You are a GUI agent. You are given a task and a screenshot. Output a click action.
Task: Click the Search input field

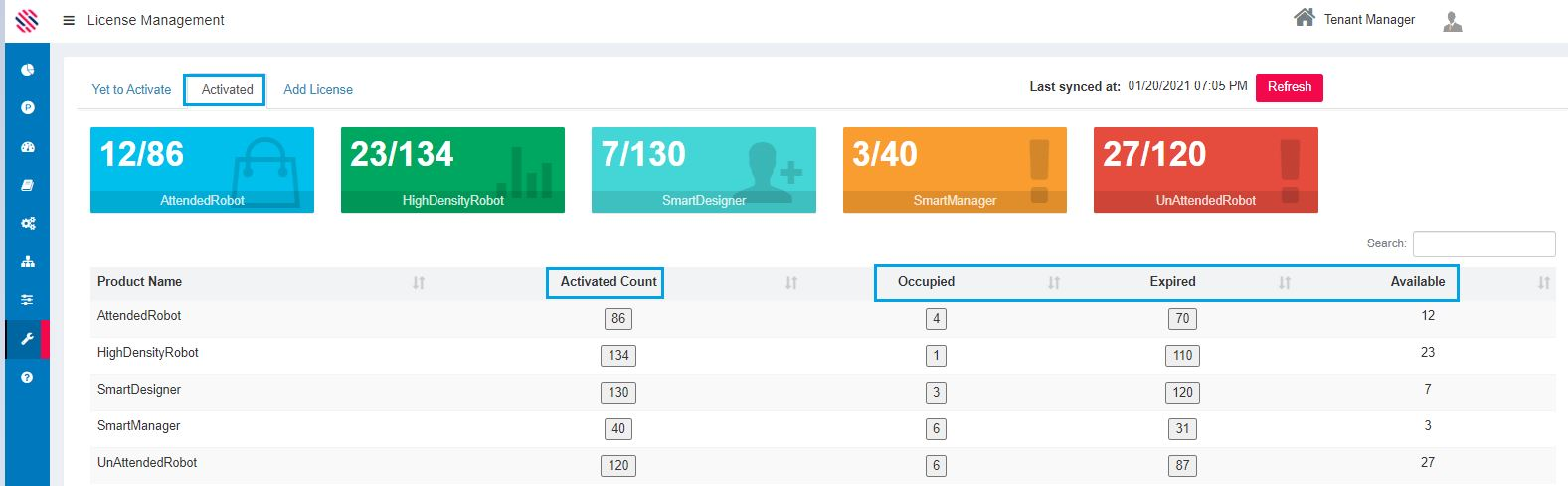click(x=1483, y=243)
